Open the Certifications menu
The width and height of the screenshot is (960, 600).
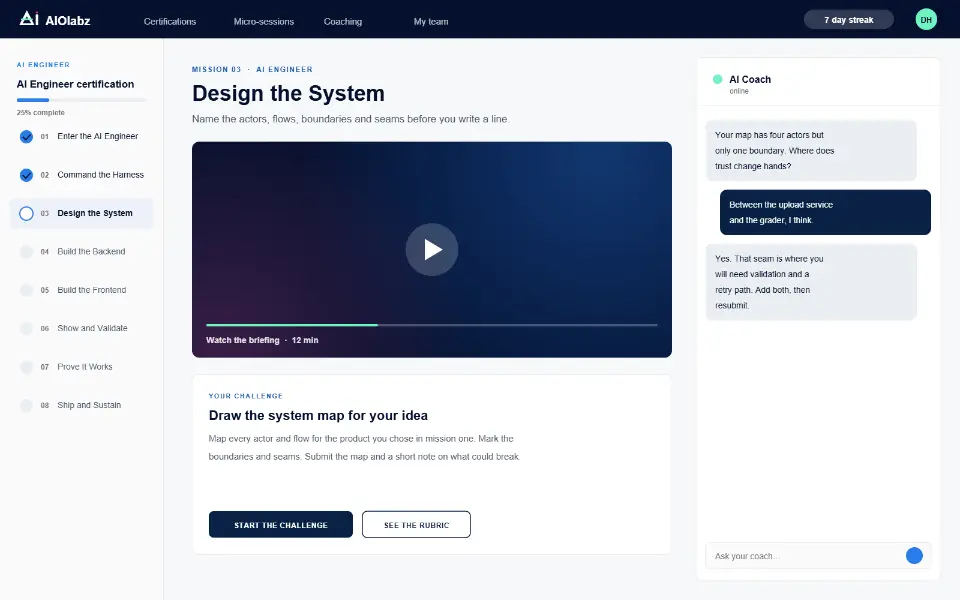pos(170,21)
